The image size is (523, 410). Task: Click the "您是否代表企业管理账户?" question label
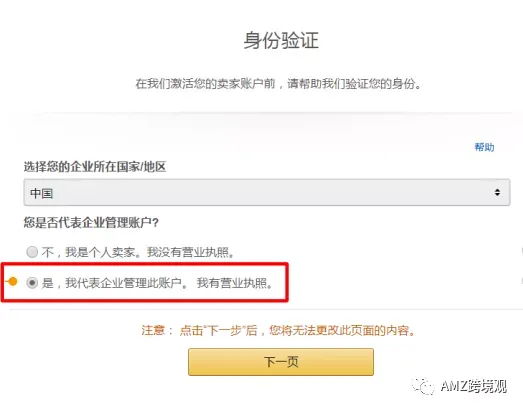pyautogui.click(x=91, y=223)
